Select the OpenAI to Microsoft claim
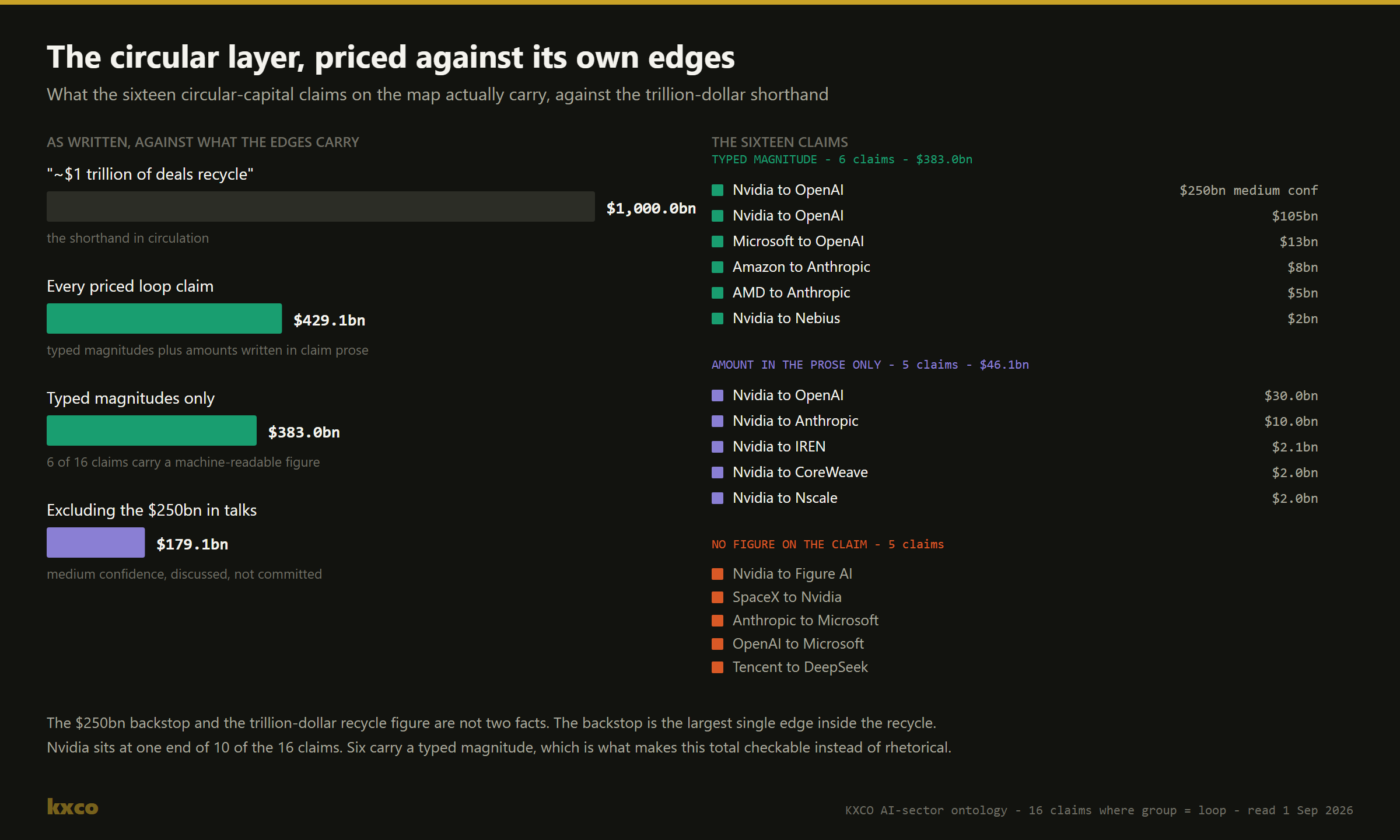The image size is (1400, 840). point(798,644)
